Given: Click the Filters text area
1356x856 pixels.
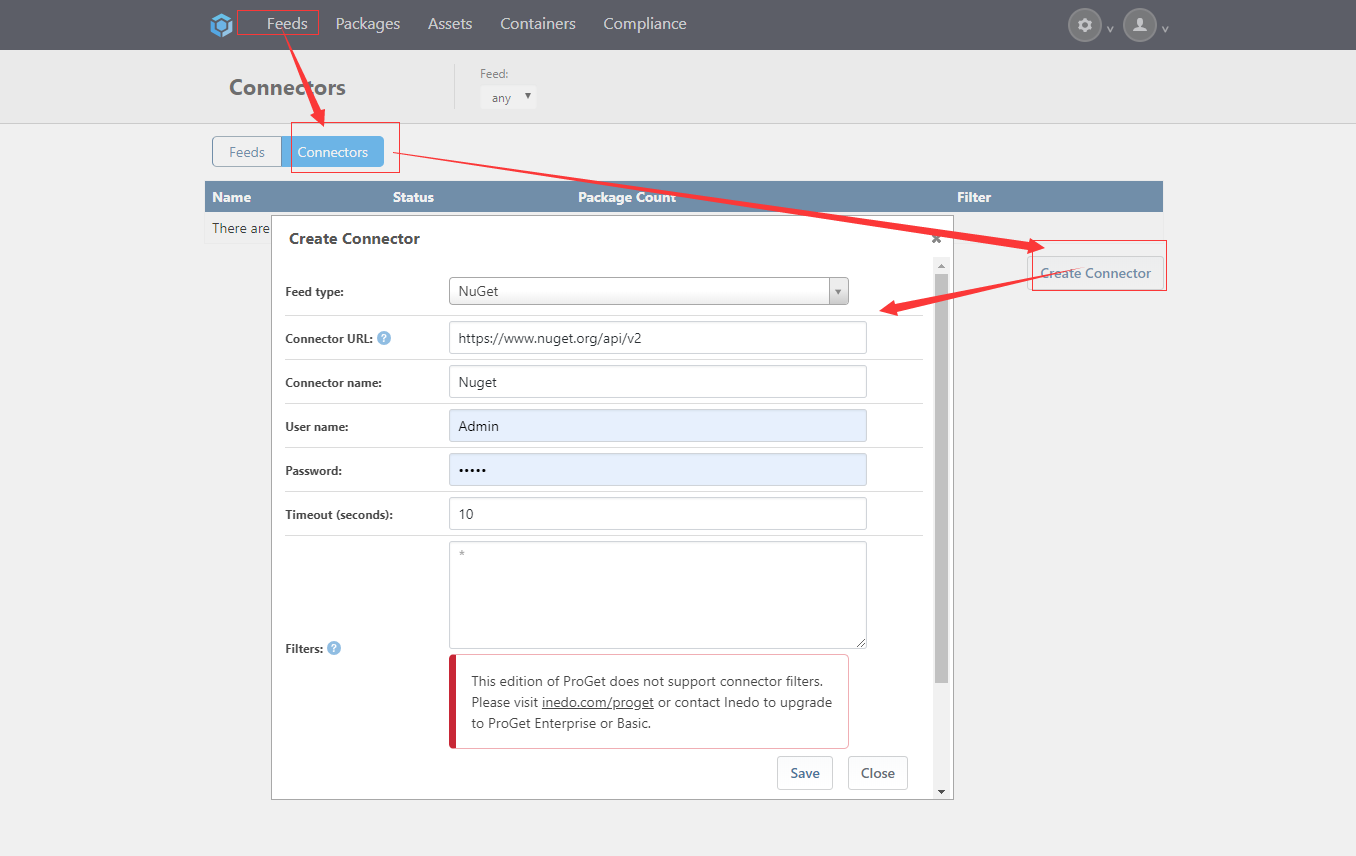Looking at the screenshot, I should [658, 595].
